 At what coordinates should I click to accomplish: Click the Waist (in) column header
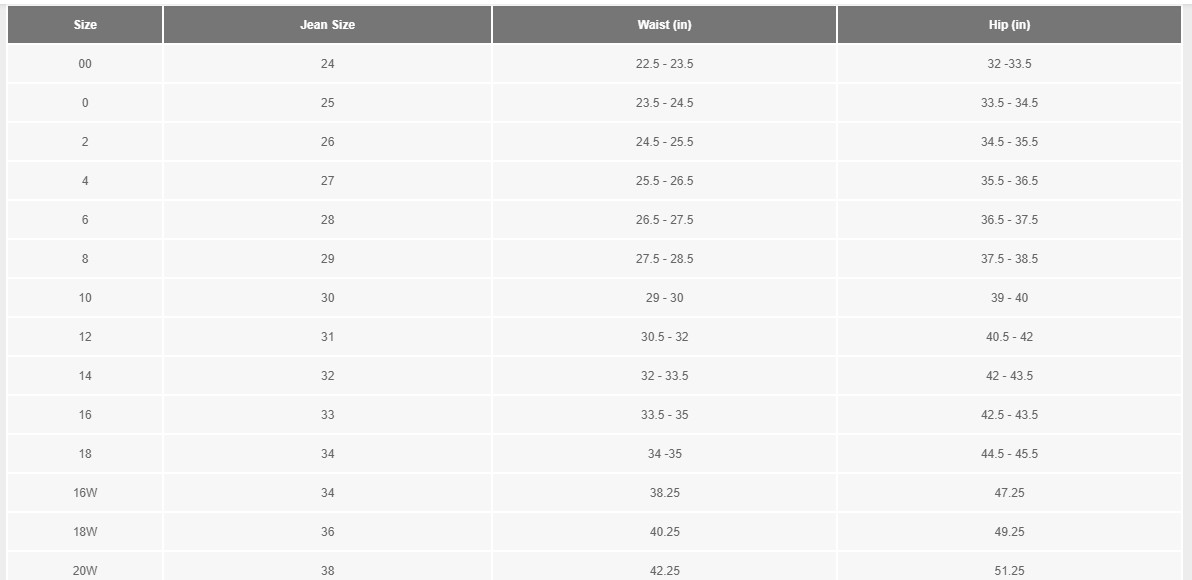664,25
